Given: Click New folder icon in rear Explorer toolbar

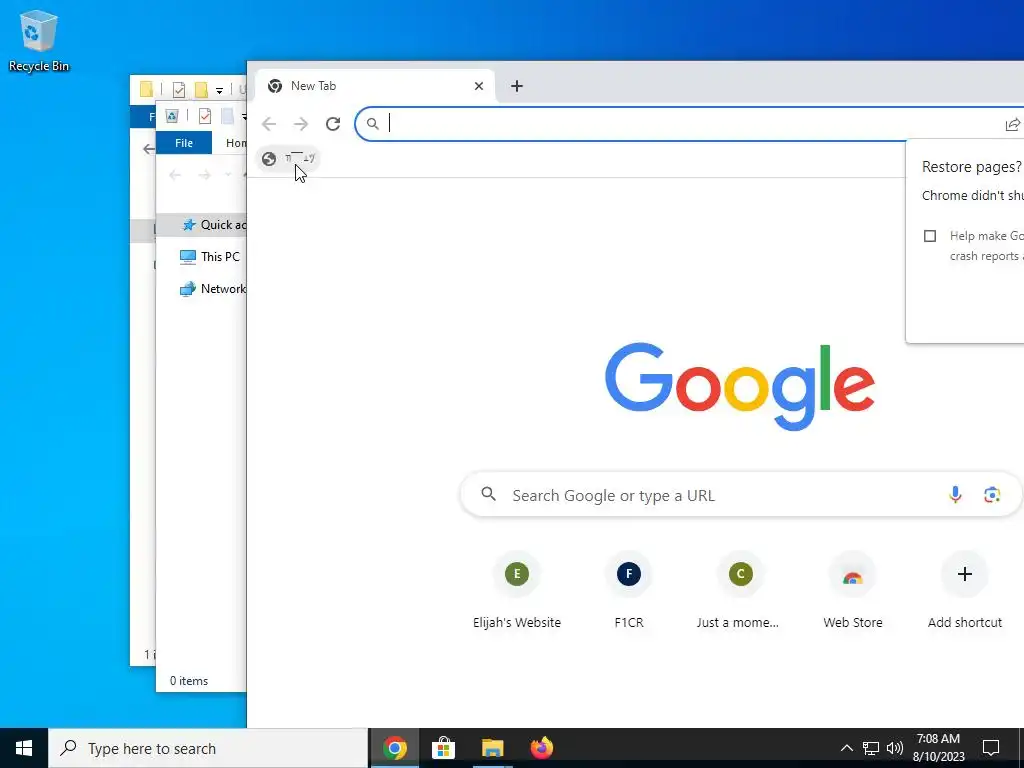Looking at the screenshot, I should coord(201,89).
